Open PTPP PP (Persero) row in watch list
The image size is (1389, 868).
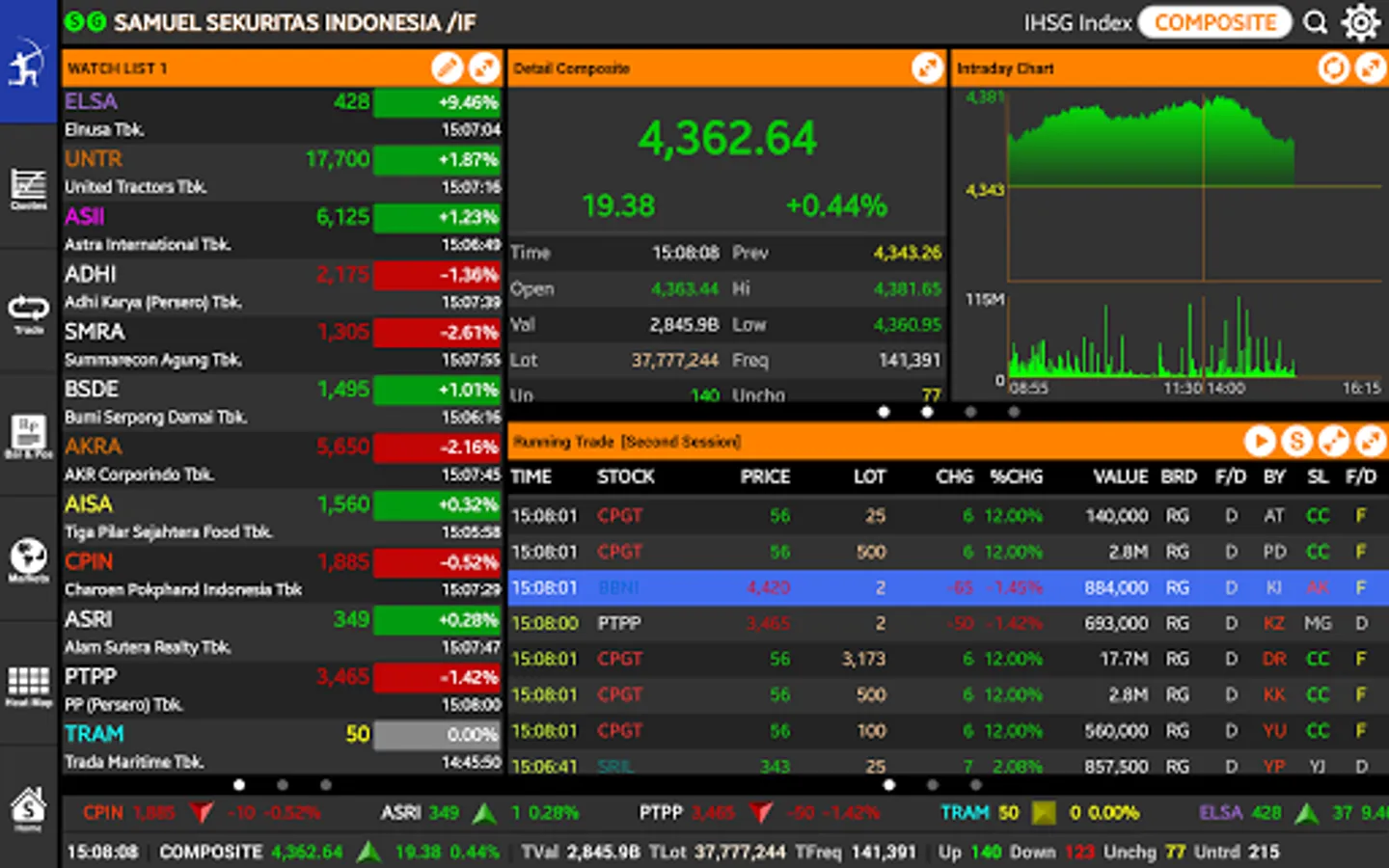click(x=283, y=691)
